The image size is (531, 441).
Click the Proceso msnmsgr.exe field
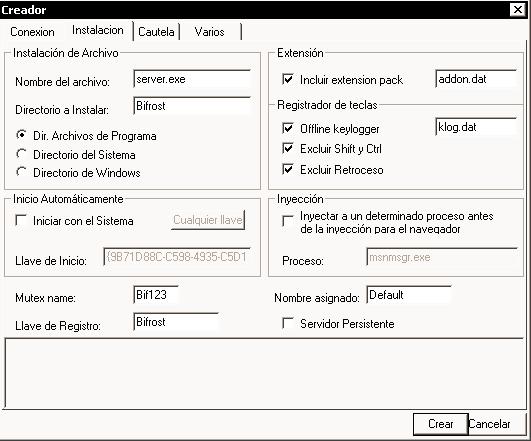coord(442,257)
